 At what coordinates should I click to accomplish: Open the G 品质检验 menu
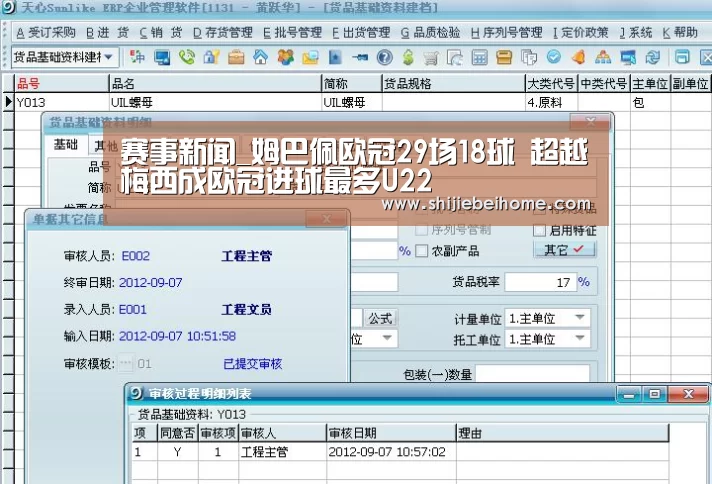pos(430,33)
